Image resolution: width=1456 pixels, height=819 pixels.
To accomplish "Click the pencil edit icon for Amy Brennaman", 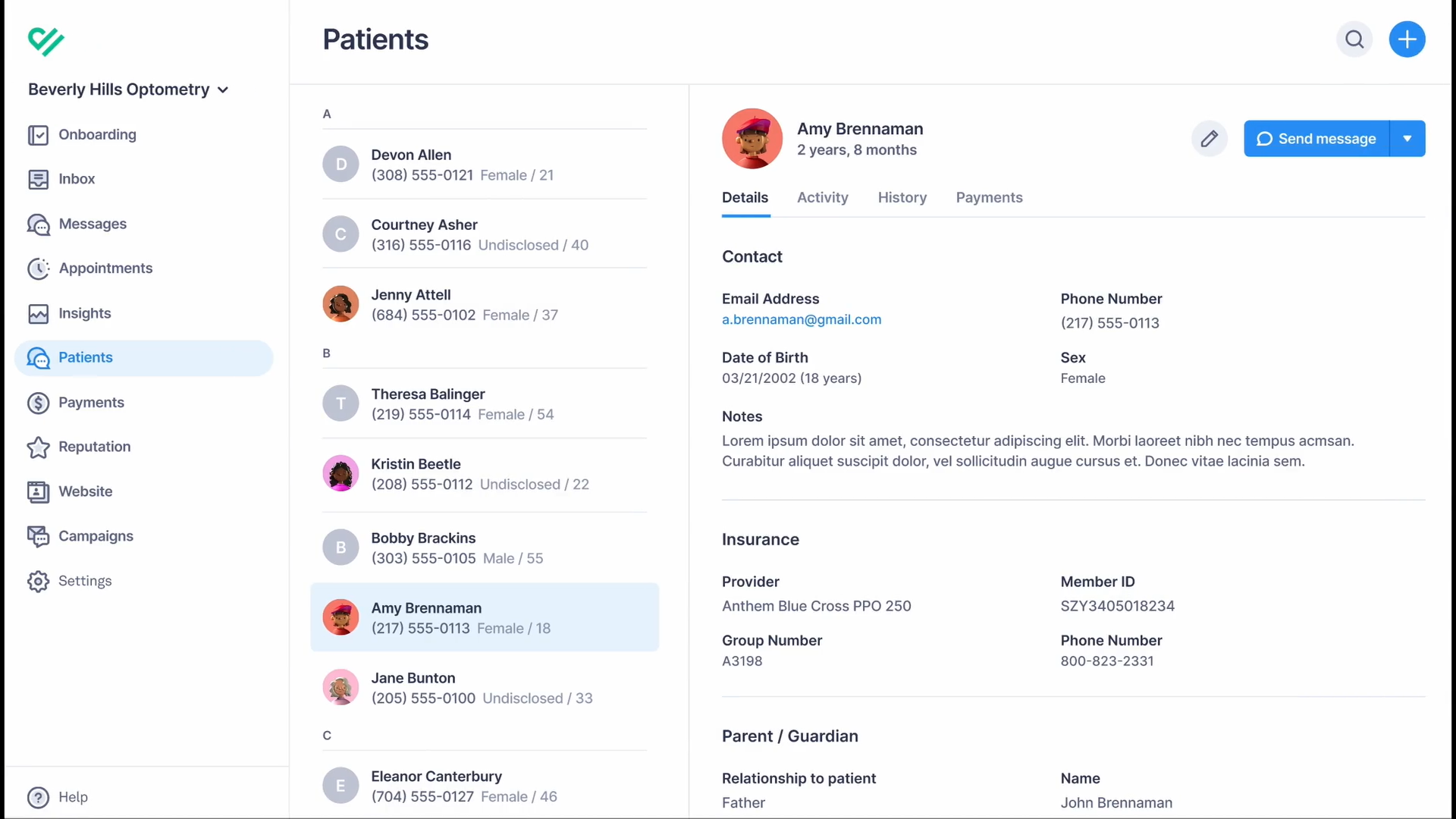I will pos(1210,139).
